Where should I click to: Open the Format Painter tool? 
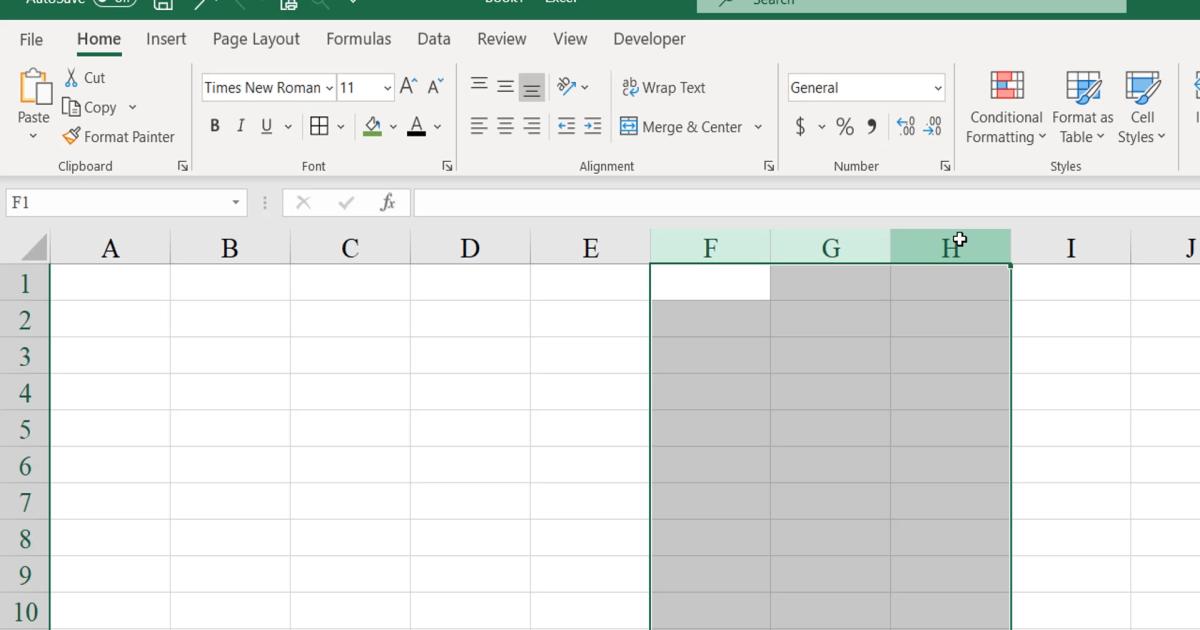[x=119, y=136]
